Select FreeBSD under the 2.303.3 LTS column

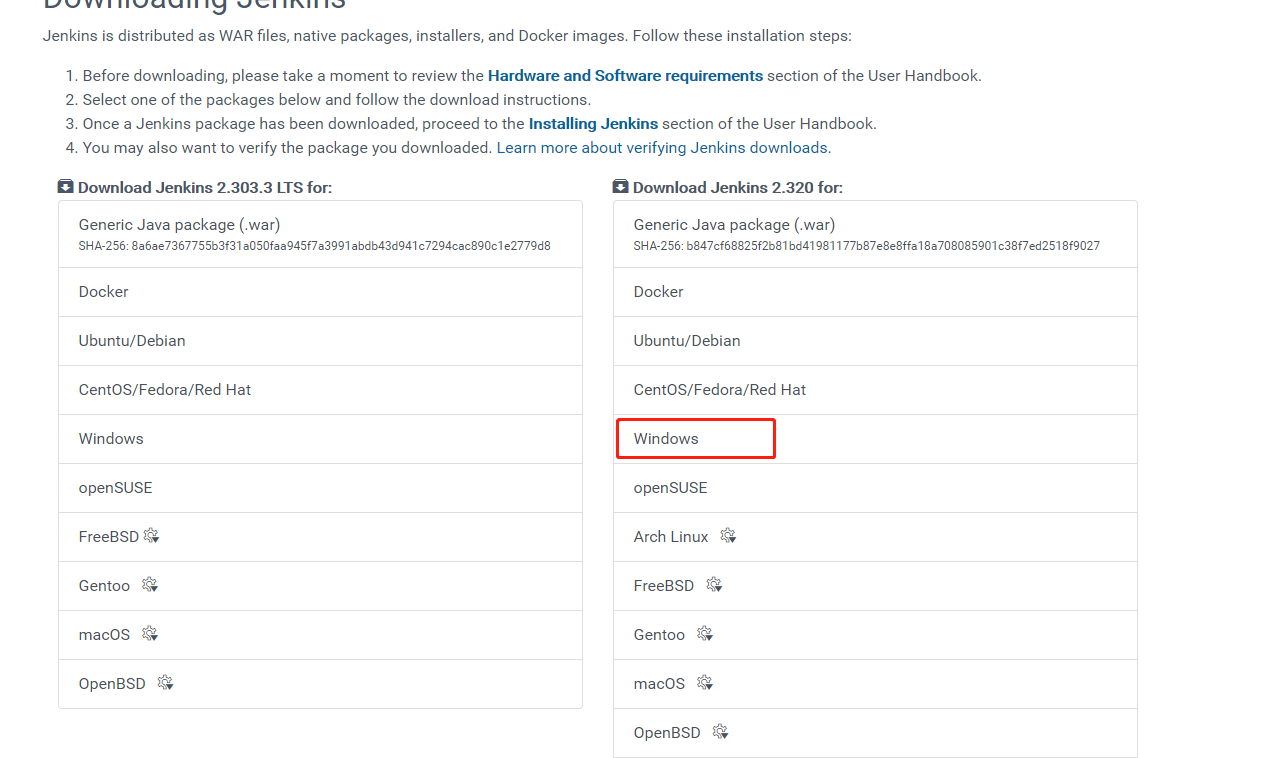[320, 537]
